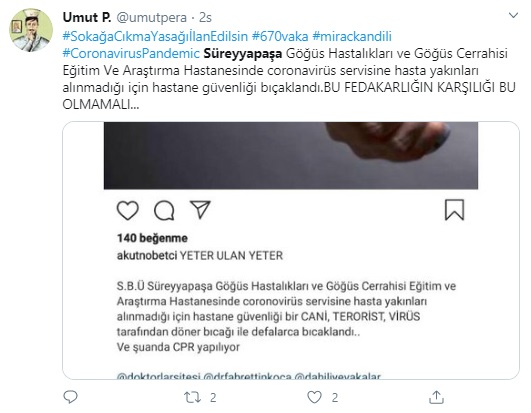Click the akutnobetci username in the screenshot
The height and width of the screenshot is (413, 531).
point(147,255)
